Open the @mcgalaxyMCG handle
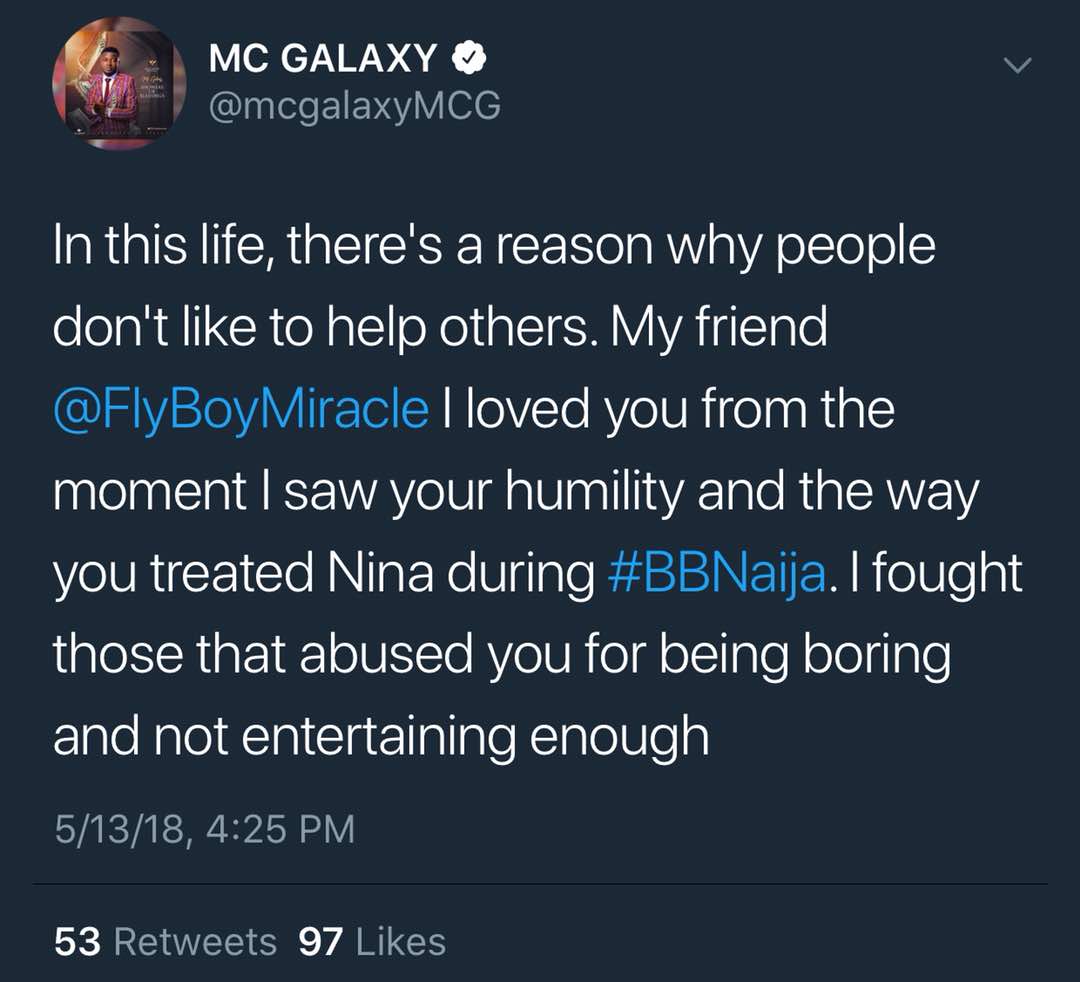Image resolution: width=1080 pixels, height=982 pixels. pos(355,107)
